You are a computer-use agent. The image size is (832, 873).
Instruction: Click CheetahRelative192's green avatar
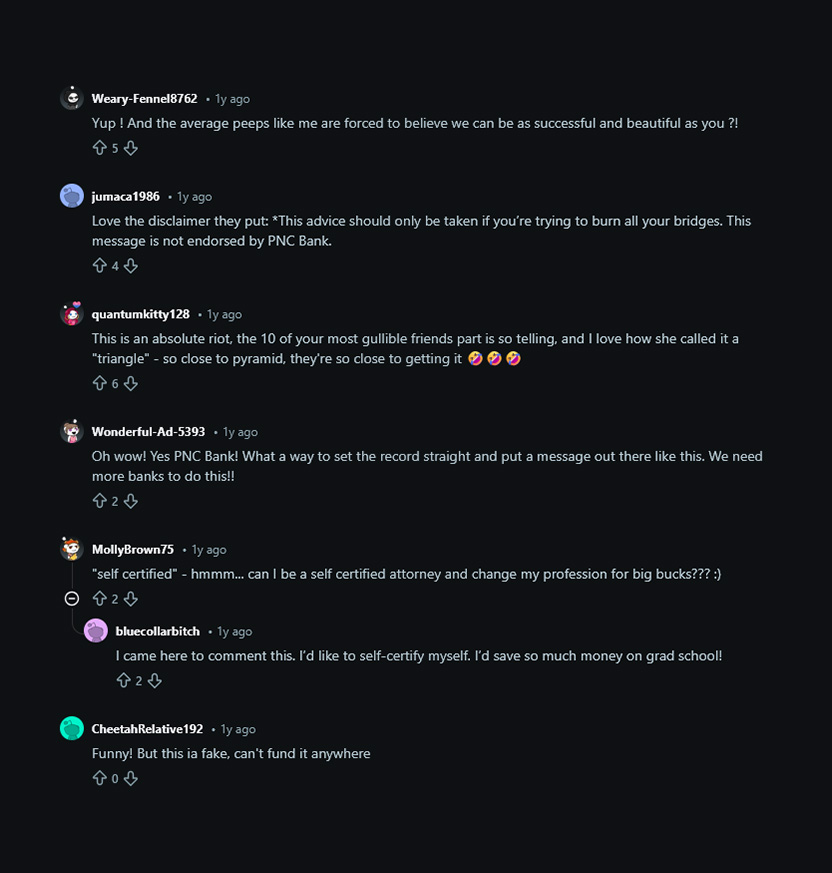(x=71, y=729)
